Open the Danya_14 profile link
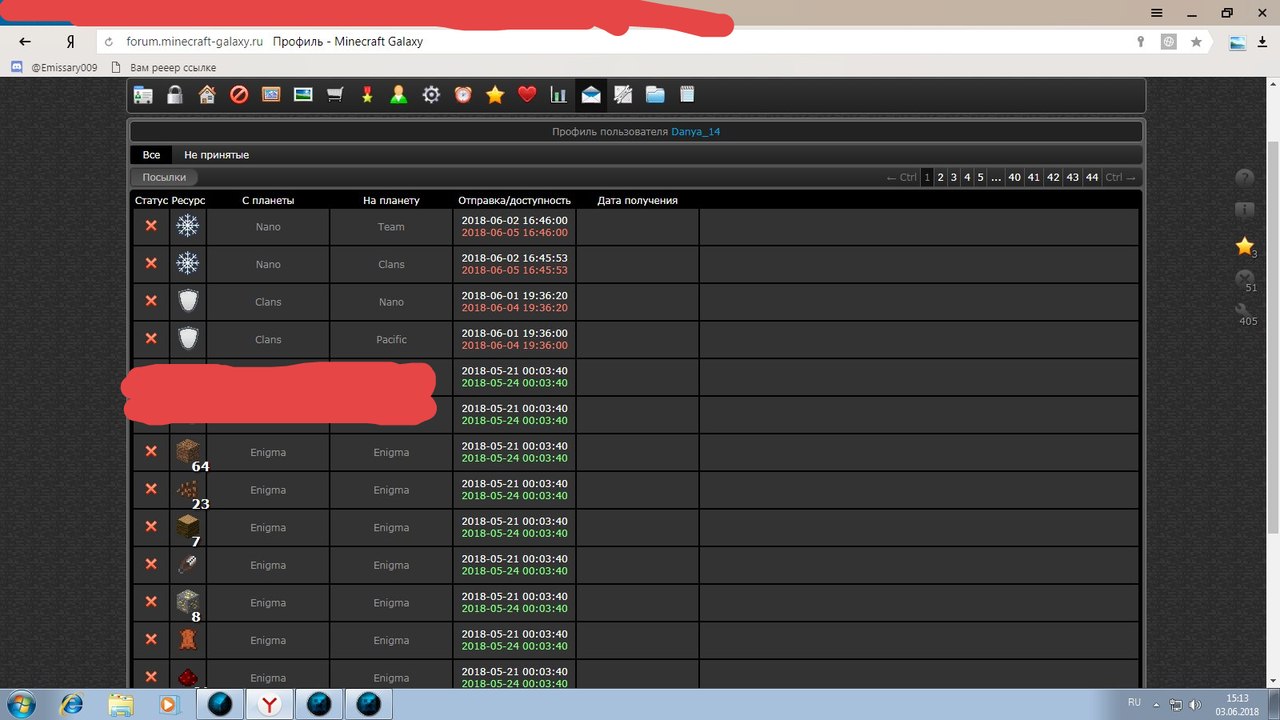Image resolution: width=1280 pixels, height=720 pixels. (x=696, y=132)
